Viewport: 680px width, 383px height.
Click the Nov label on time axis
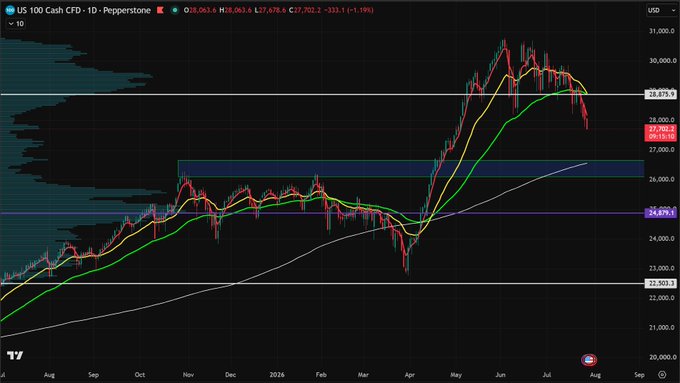tap(188, 374)
